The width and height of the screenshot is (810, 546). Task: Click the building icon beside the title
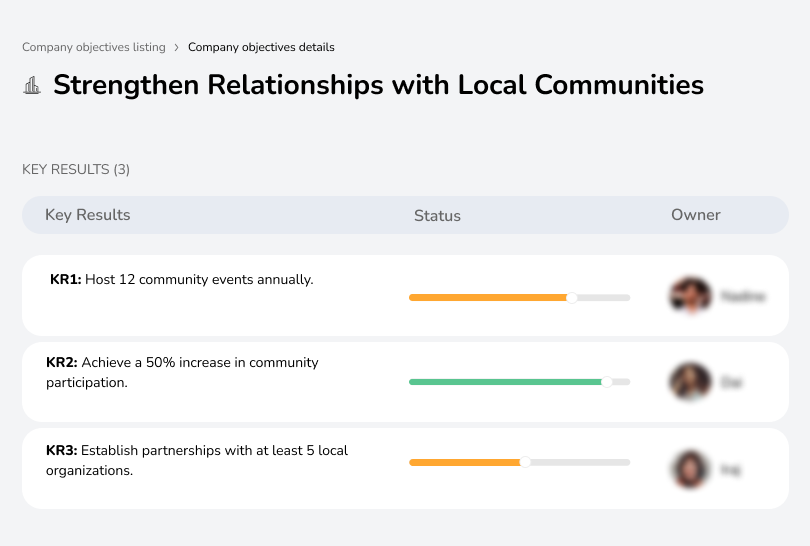pos(32,85)
